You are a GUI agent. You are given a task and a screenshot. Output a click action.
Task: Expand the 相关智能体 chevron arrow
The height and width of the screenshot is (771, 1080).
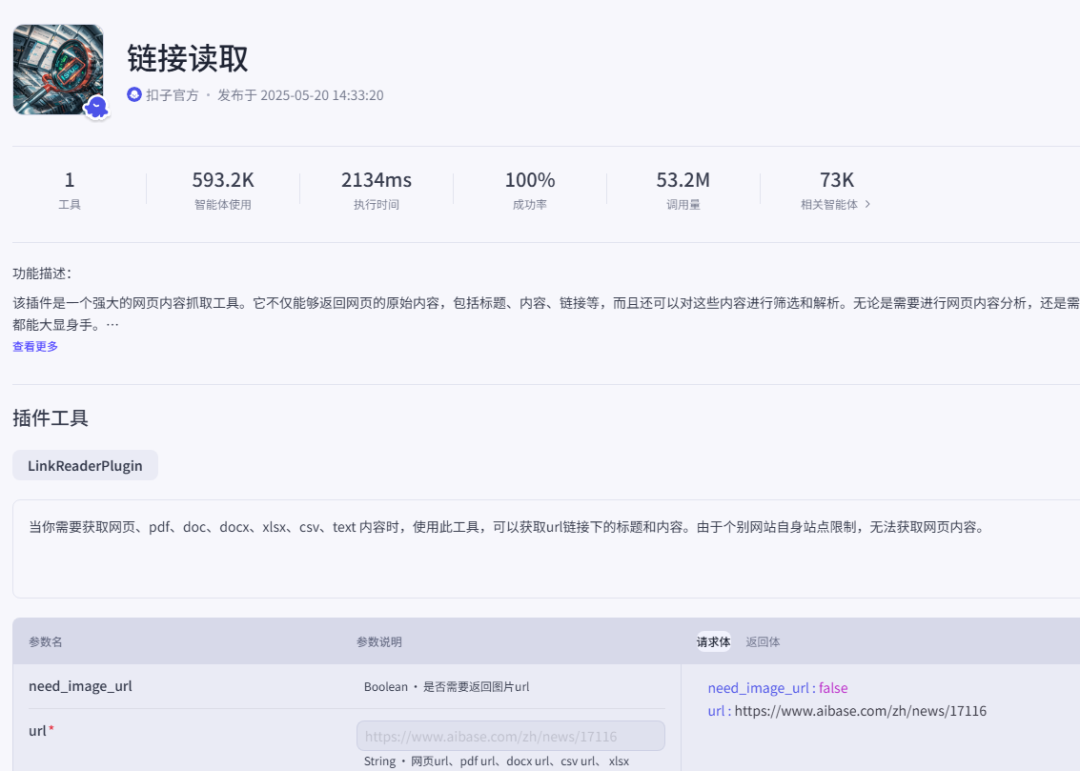[x=867, y=204]
